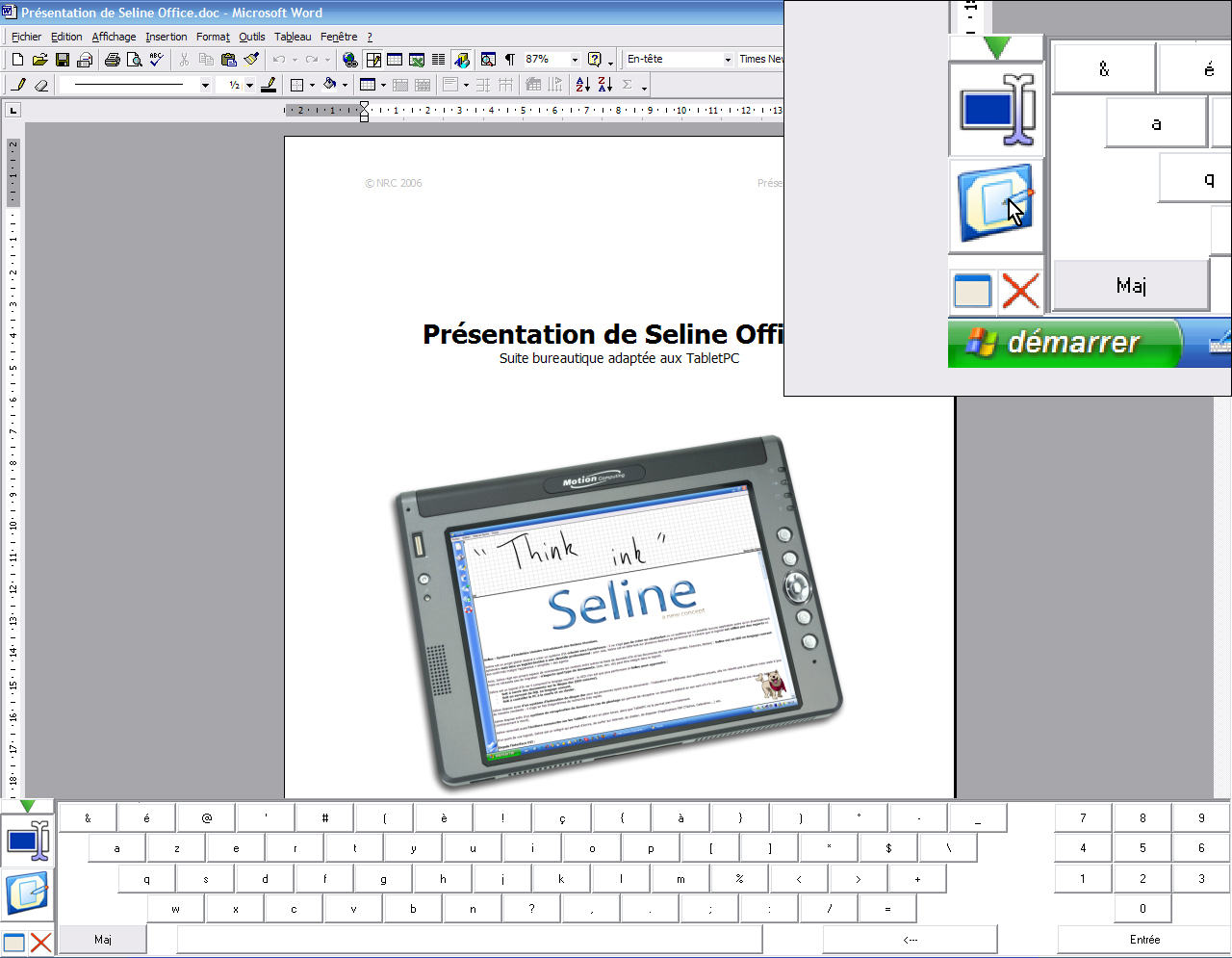The width and height of the screenshot is (1232, 958).
Task: Click the indent marker on horizontal ruler
Action: coord(364,111)
